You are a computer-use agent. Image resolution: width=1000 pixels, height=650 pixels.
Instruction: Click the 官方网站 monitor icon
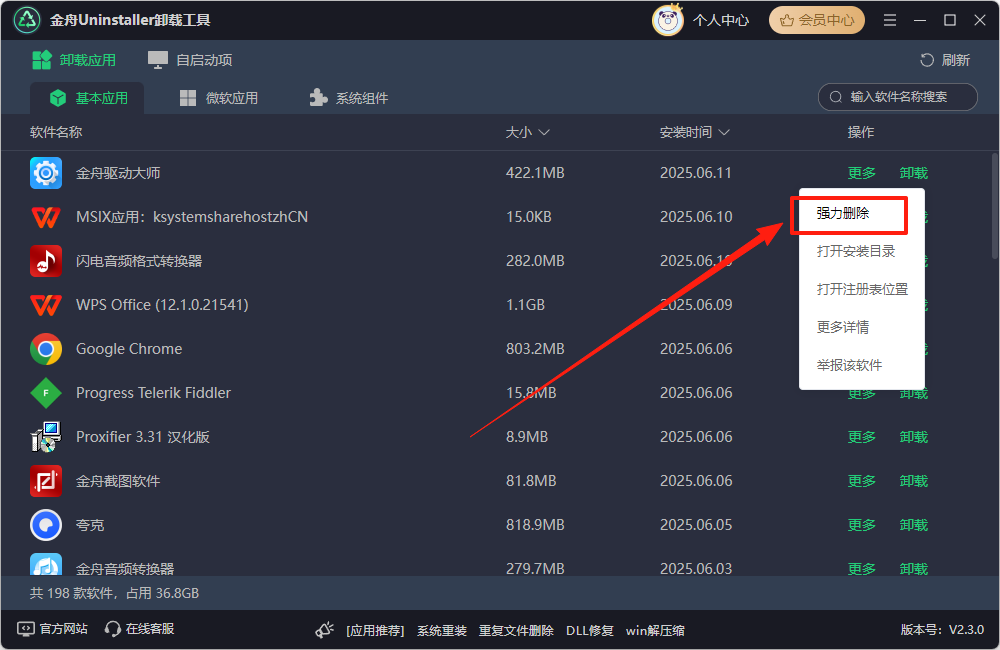pyautogui.click(x=26, y=629)
